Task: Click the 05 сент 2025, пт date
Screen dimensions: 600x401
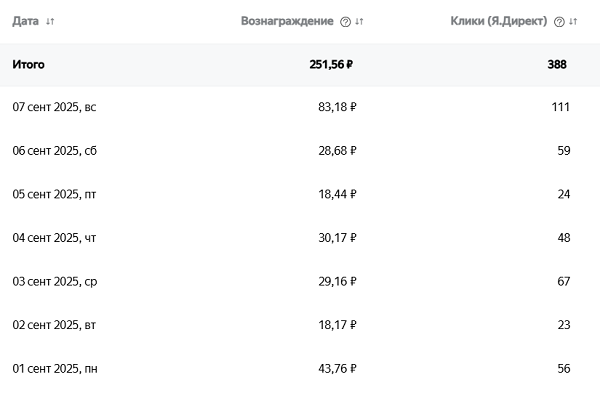Action: (55, 194)
